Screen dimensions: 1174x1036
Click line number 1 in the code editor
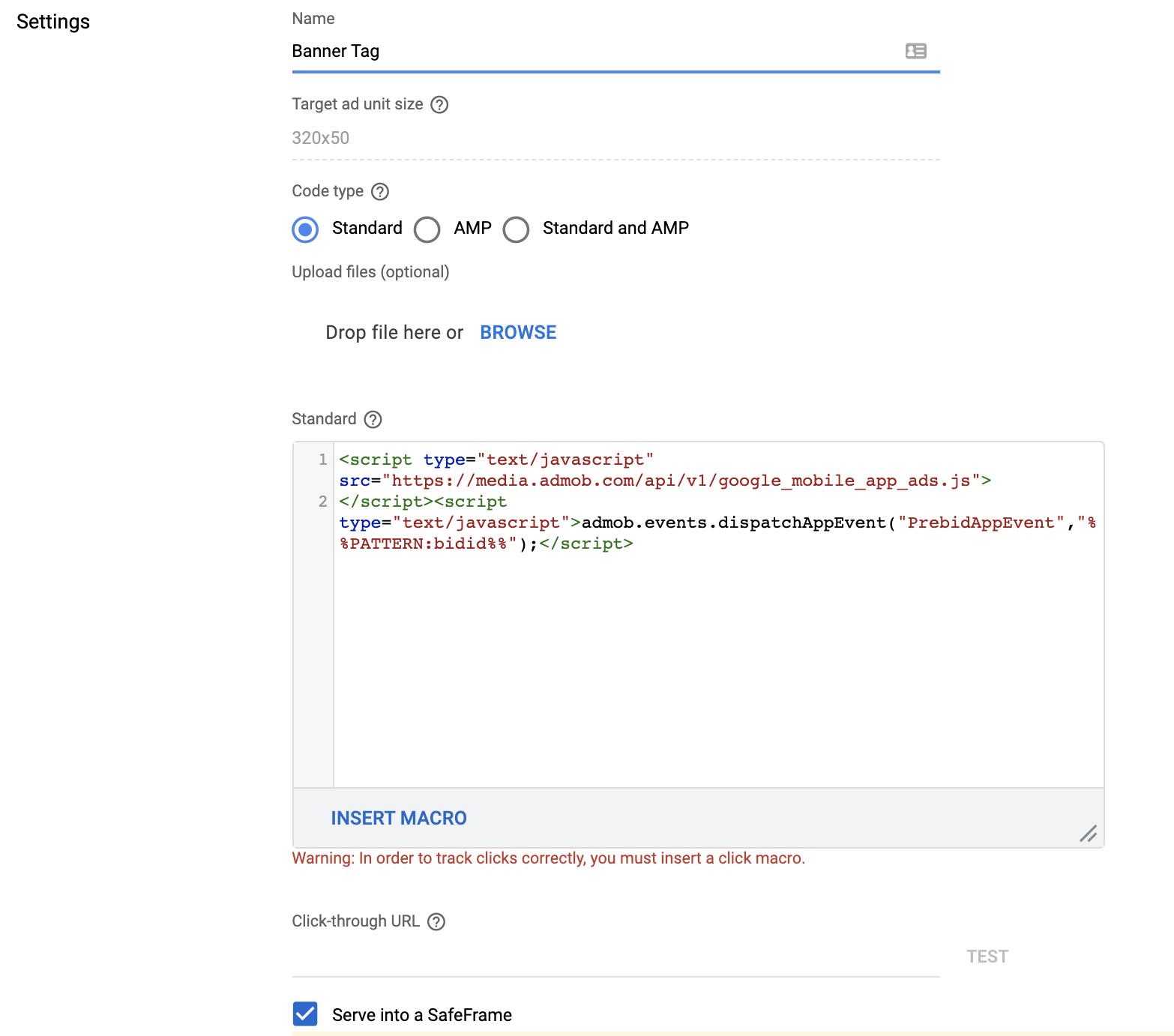pyautogui.click(x=322, y=460)
